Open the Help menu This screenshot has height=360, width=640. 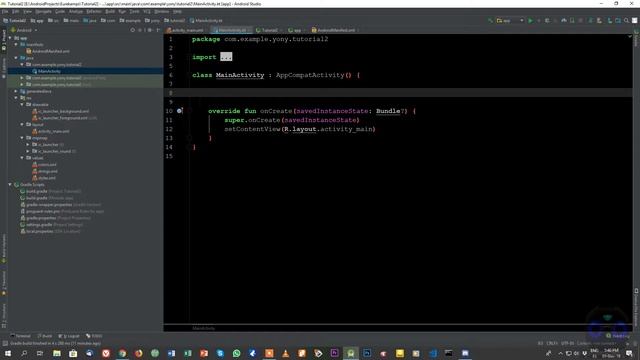[178, 11]
